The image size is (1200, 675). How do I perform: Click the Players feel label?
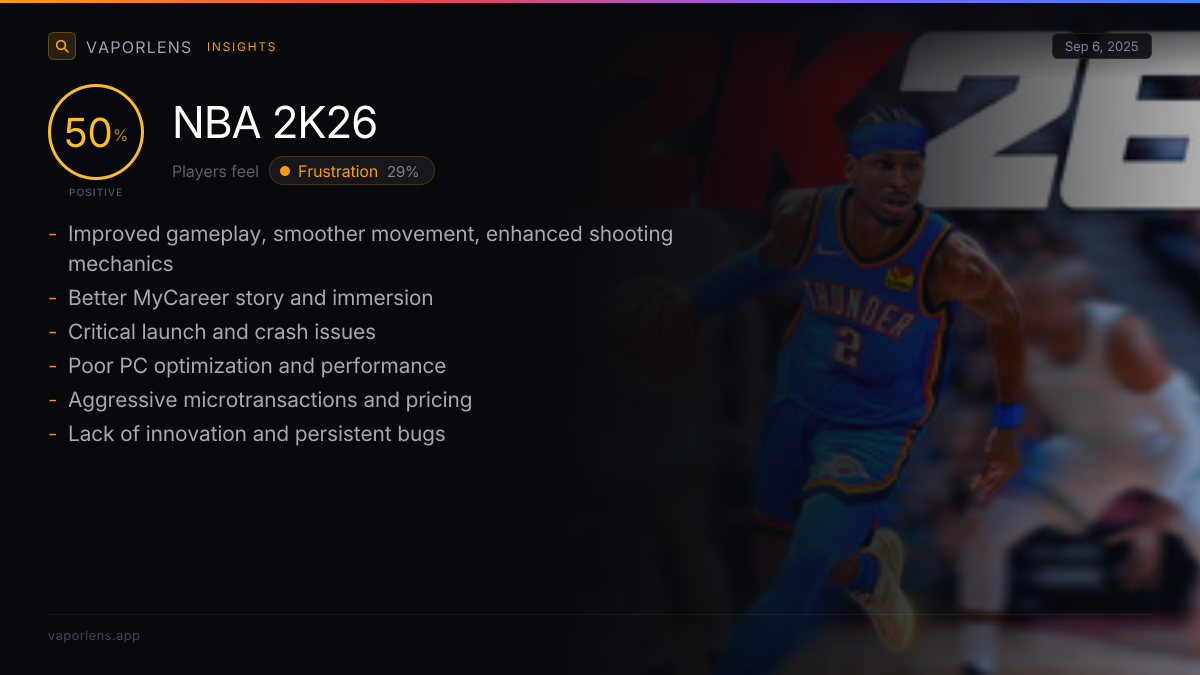215,171
